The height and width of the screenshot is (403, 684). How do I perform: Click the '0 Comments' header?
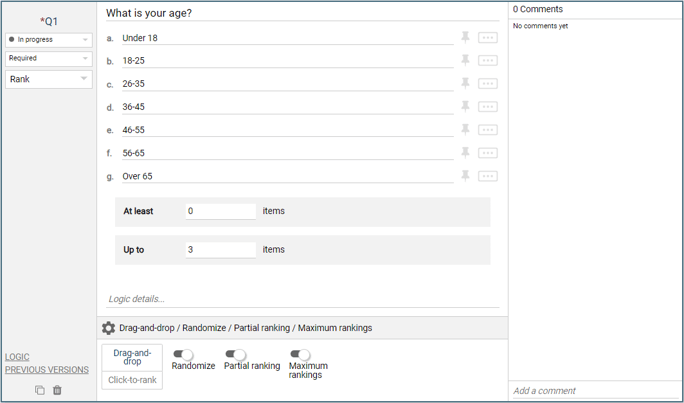(538, 9)
